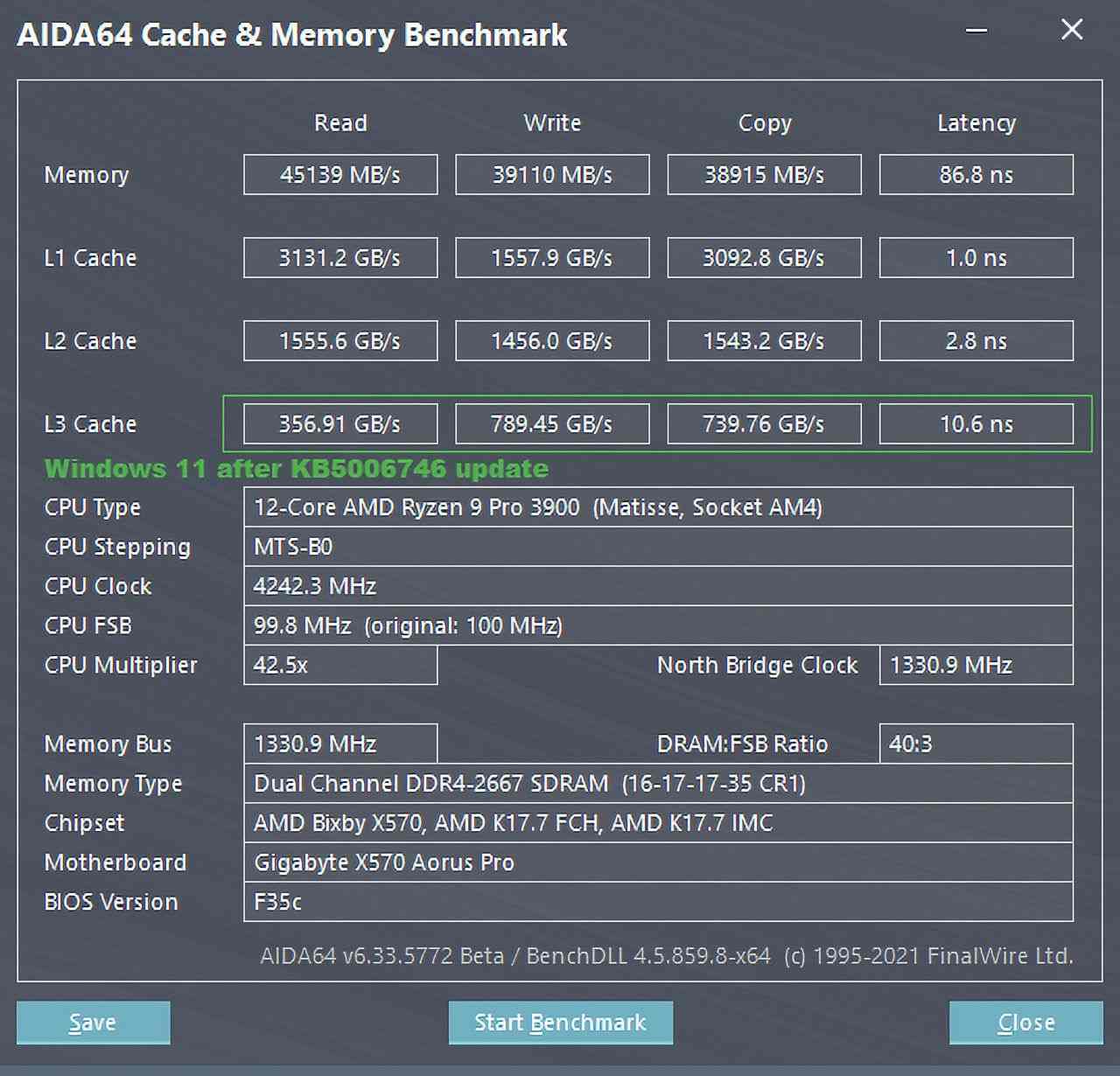Image resolution: width=1120 pixels, height=1076 pixels.
Task: Click the CPU Multiplier value 42.5x
Action: coord(340,665)
